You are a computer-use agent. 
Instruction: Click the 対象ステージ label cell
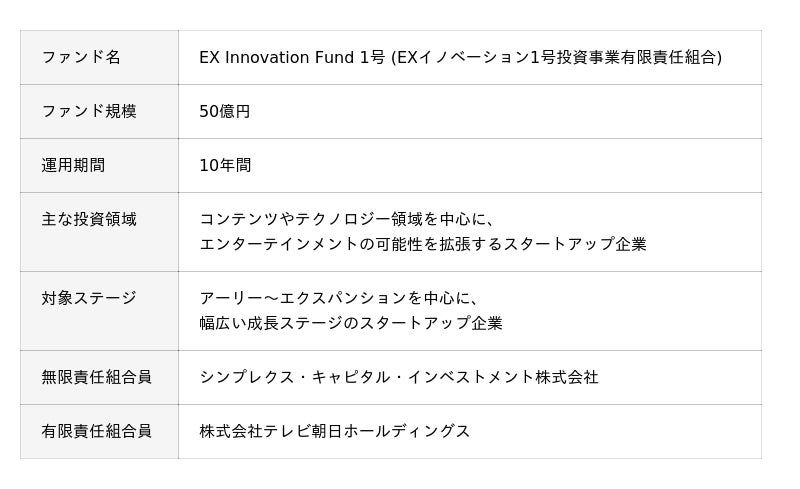[x=99, y=311]
